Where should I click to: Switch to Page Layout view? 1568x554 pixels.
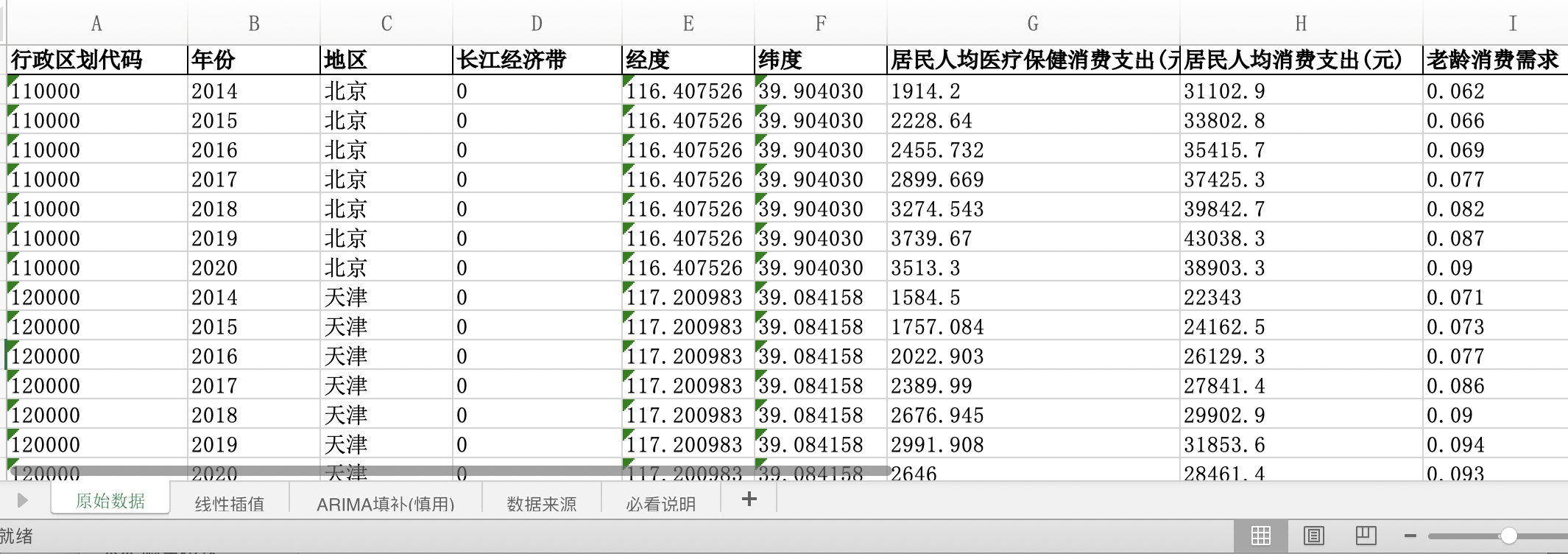coord(1313,536)
